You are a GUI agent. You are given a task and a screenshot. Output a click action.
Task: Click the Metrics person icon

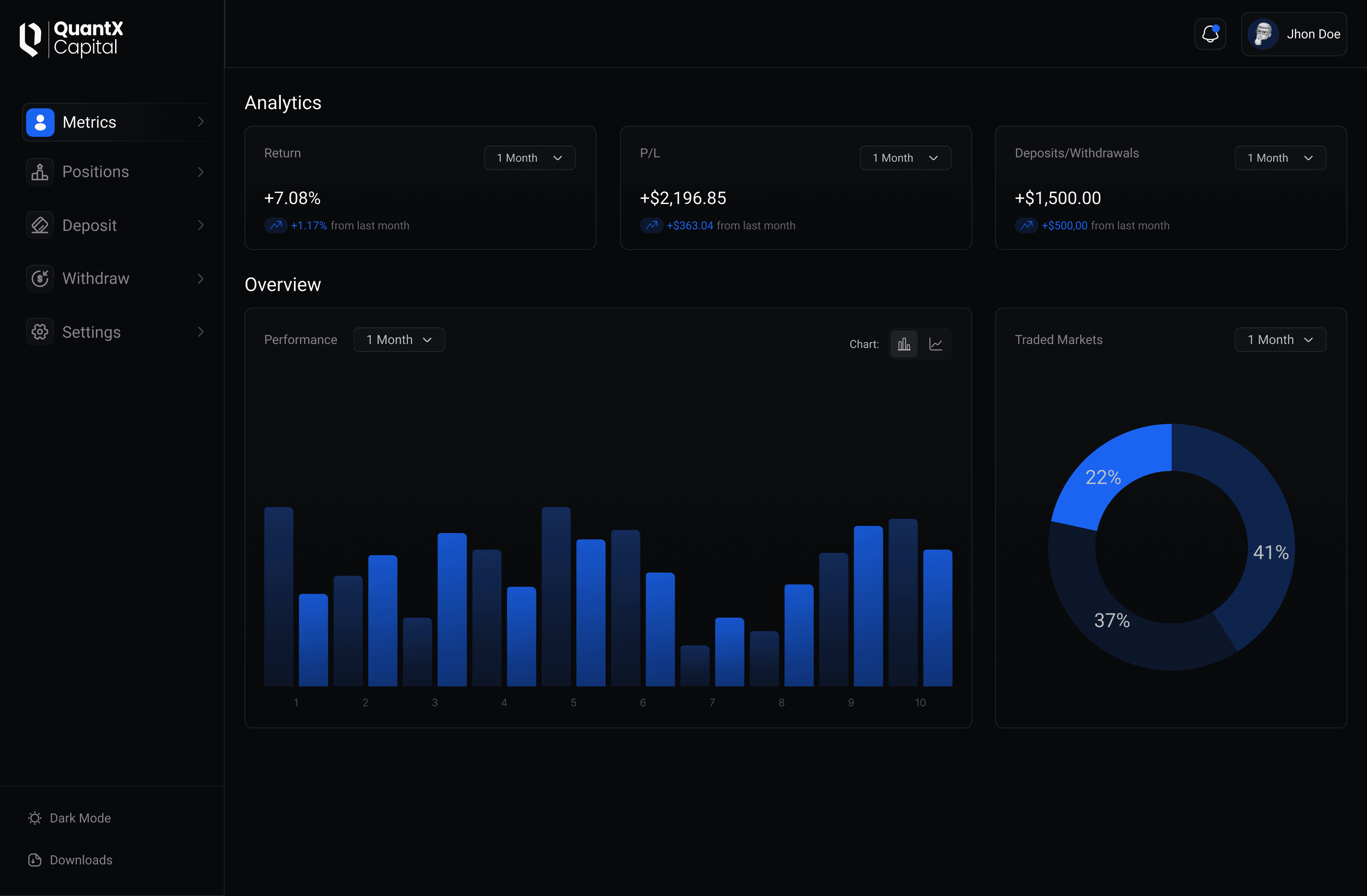[x=40, y=122]
